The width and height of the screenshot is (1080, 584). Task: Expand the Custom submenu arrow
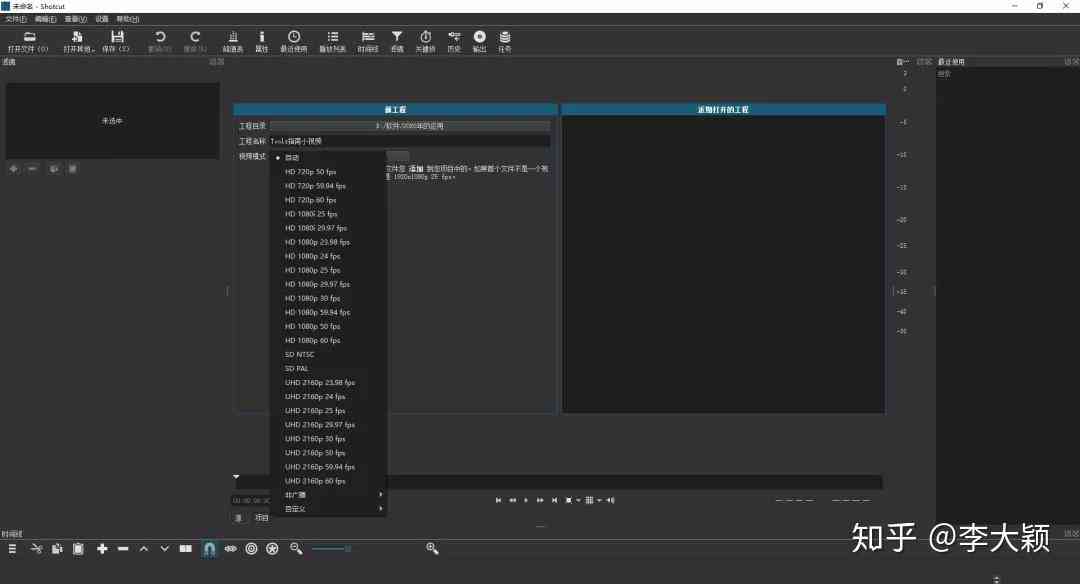[381, 509]
